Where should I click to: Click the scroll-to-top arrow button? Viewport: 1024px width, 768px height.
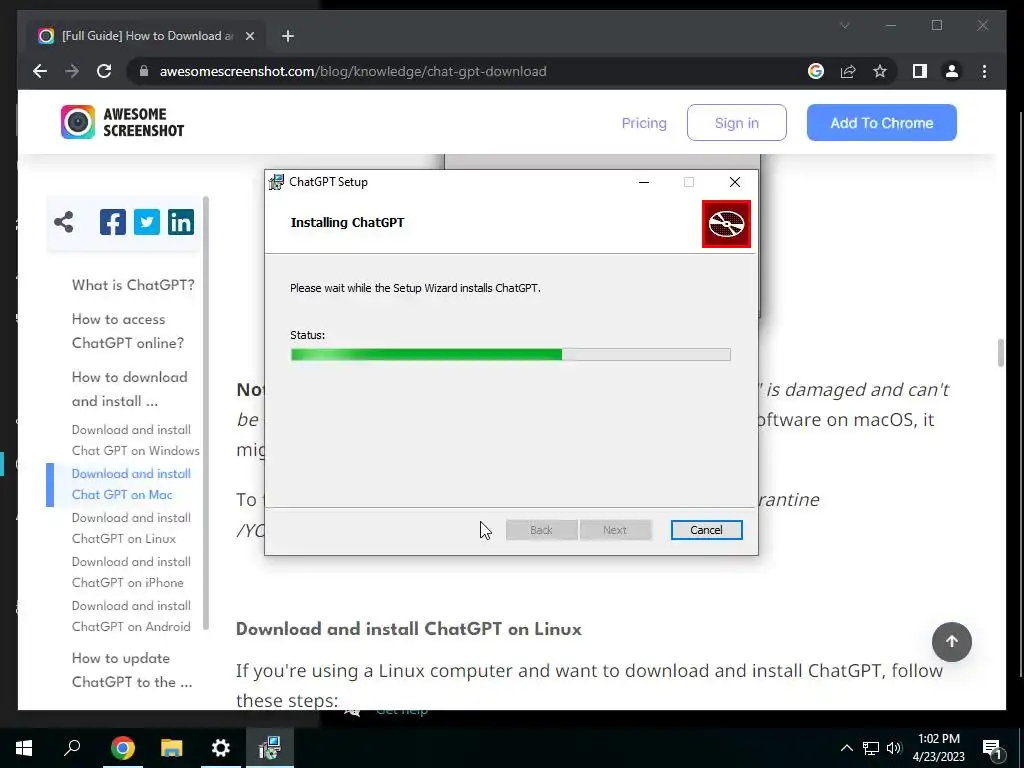(952, 642)
